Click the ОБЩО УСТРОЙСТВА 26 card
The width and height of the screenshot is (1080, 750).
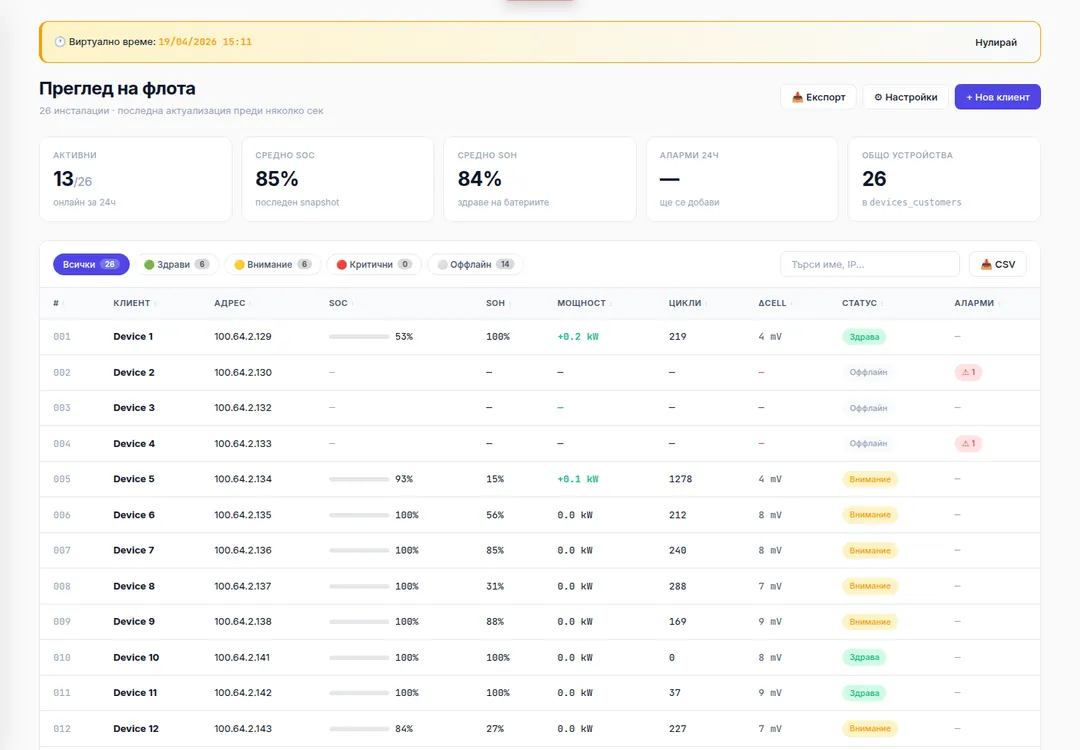tap(944, 179)
